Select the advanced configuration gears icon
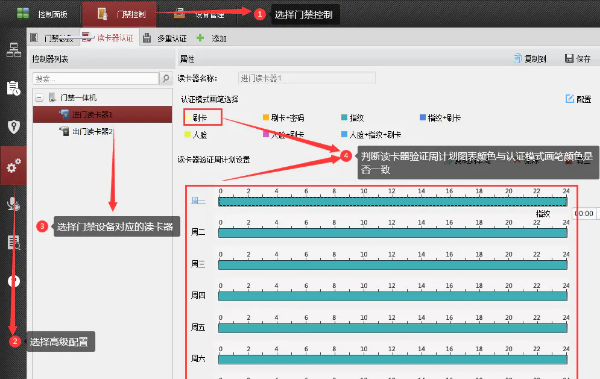 pyautogui.click(x=14, y=165)
